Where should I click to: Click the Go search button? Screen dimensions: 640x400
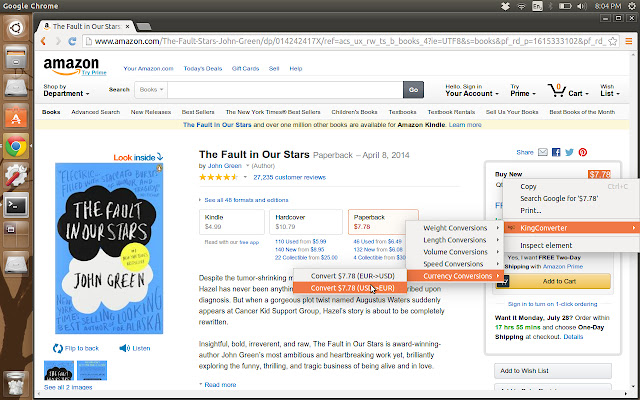[x=413, y=90]
